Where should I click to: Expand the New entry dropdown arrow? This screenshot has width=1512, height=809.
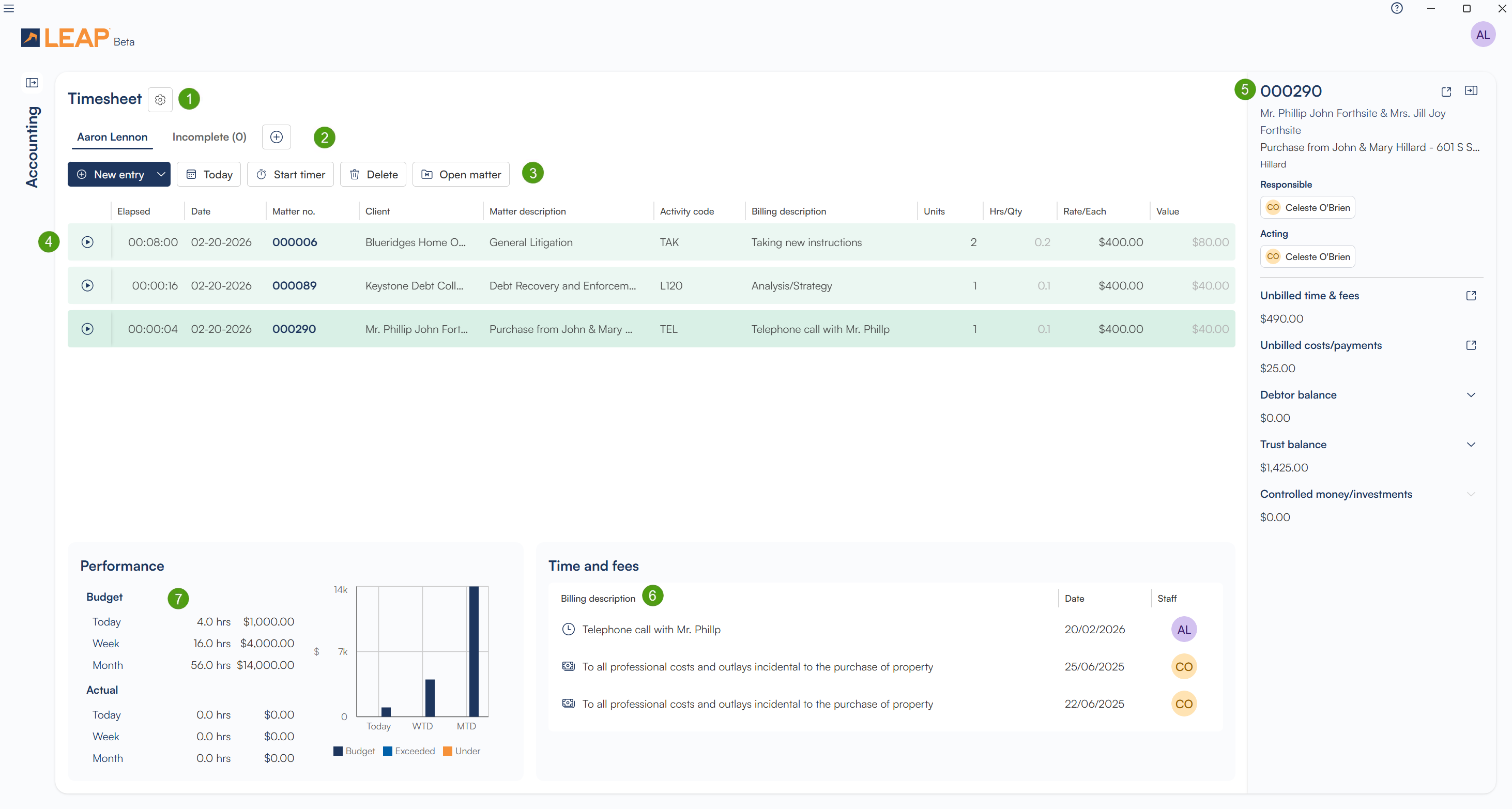click(161, 174)
